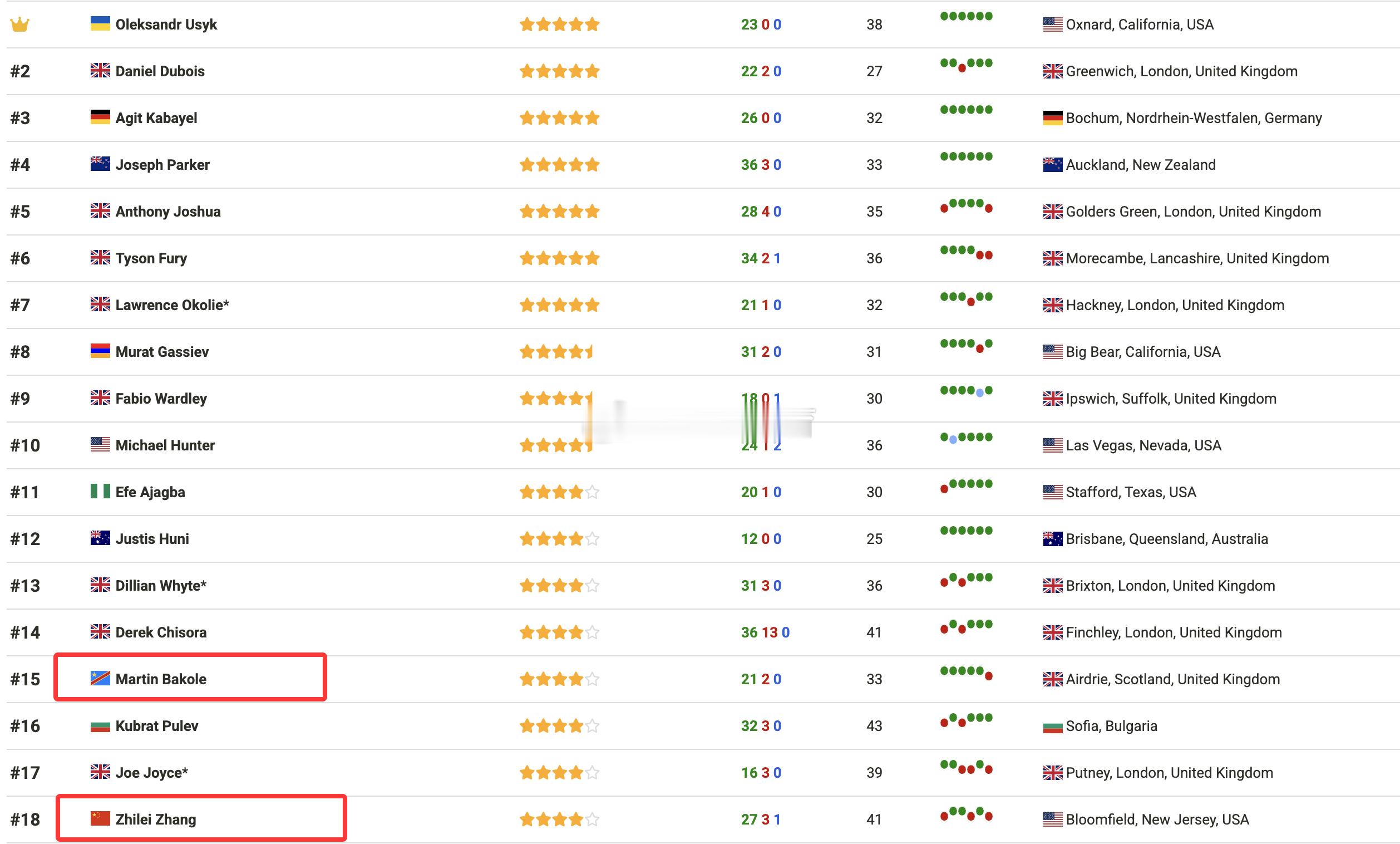Viewport: 1400px width, 844px height.
Task: Click residence Big Bear, California, USA
Action: coord(1142,352)
